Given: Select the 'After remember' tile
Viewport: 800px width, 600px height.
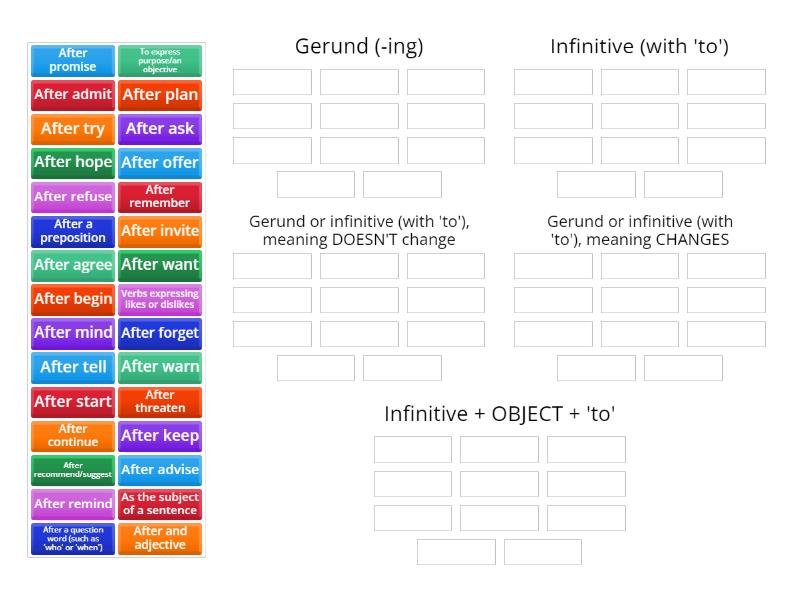Looking at the screenshot, I should [160, 197].
